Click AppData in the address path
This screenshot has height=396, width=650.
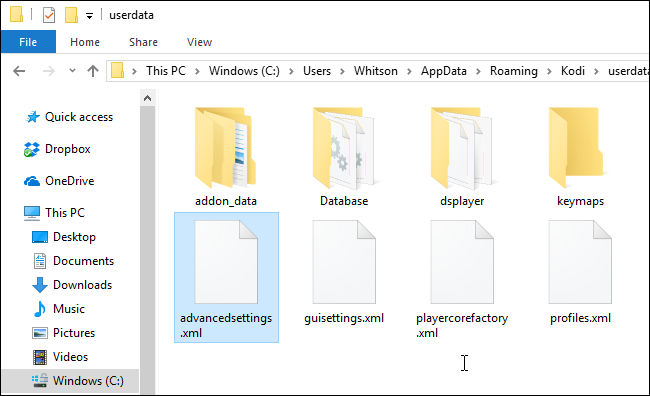444,71
